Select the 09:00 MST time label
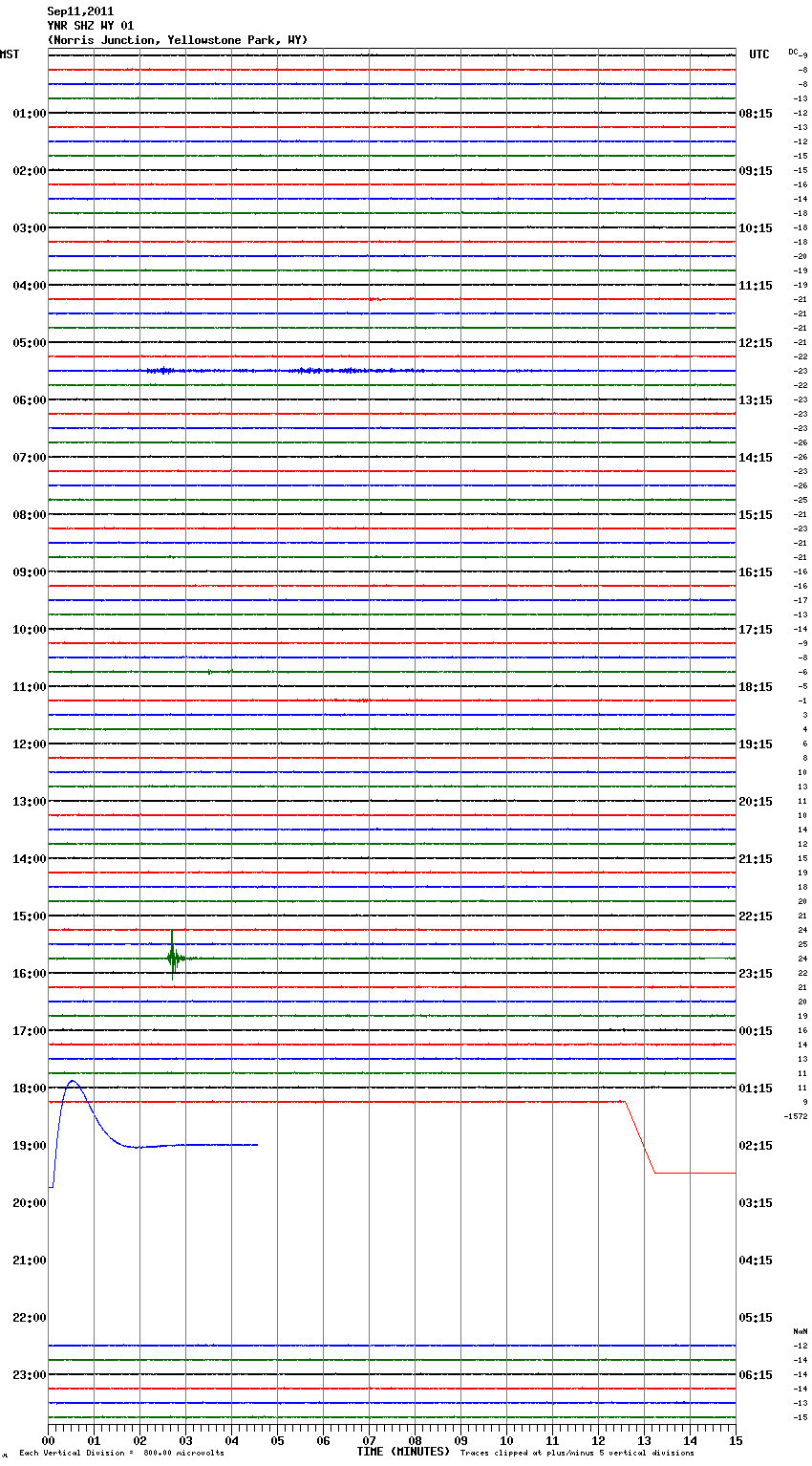Image resolution: width=812 pixels, height=1466 pixels. 29,572
